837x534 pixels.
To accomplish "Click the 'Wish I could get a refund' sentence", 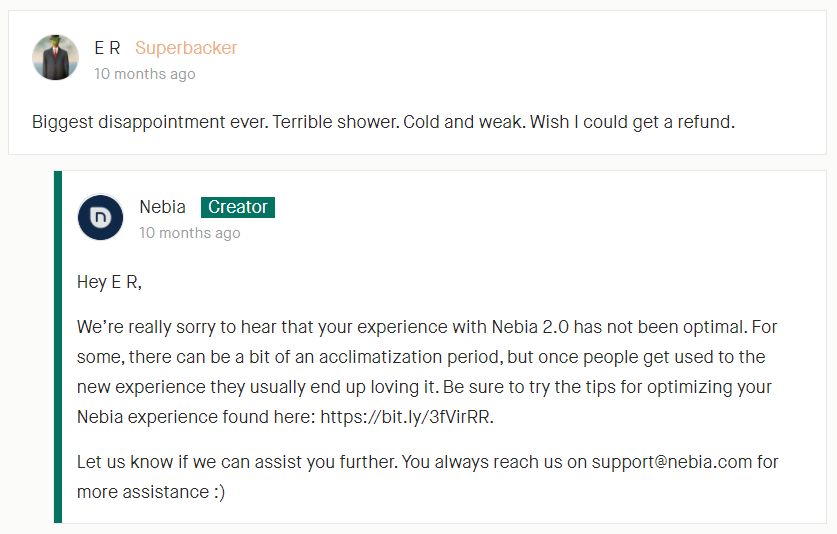I will click(632, 122).
